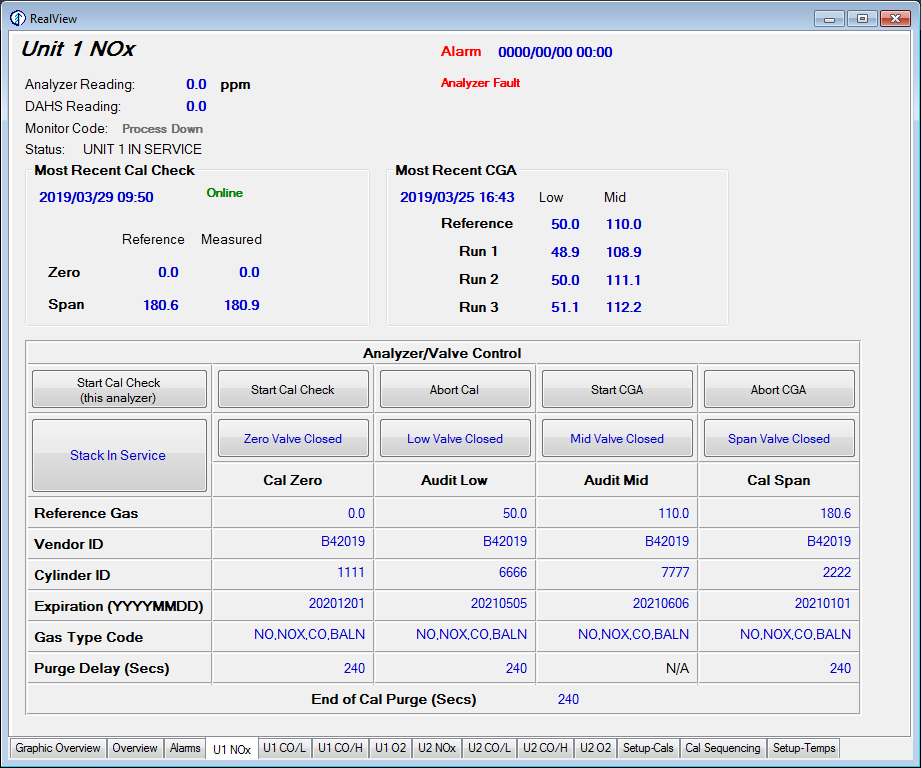Click the red Analyzer Fault alarm text
921x768 pixels.
click(480, 83)
